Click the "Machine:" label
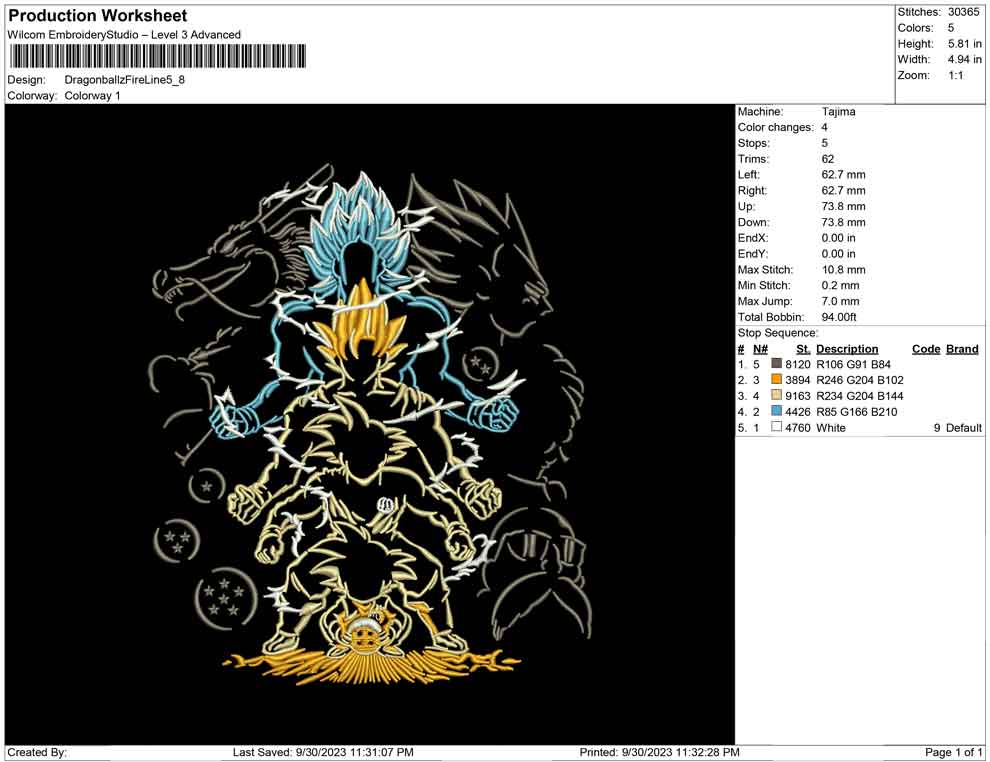The height and width of the screenshot is (762, 990). pos(761,112)
